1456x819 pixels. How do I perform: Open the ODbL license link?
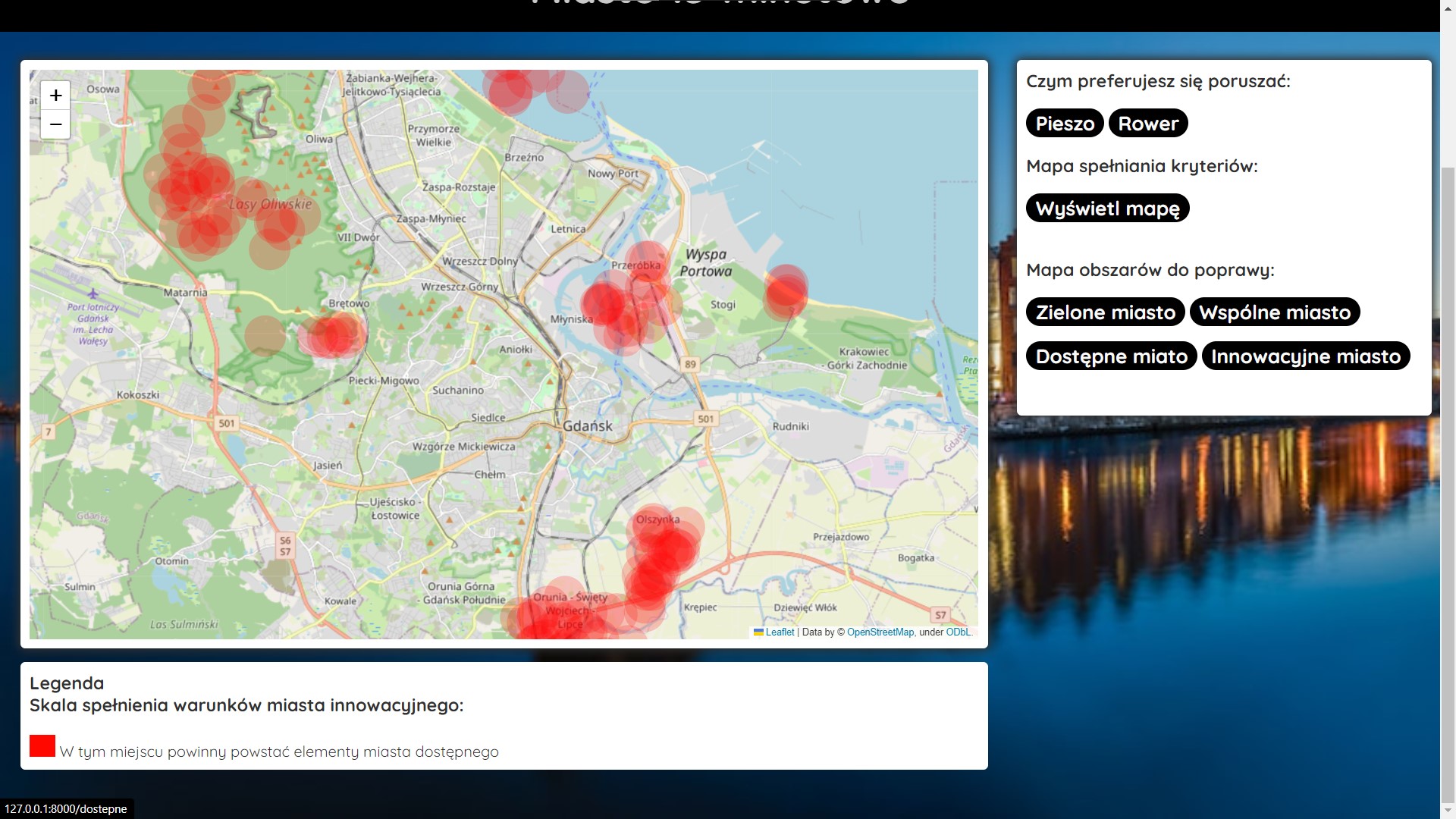[x=957, y=632]
